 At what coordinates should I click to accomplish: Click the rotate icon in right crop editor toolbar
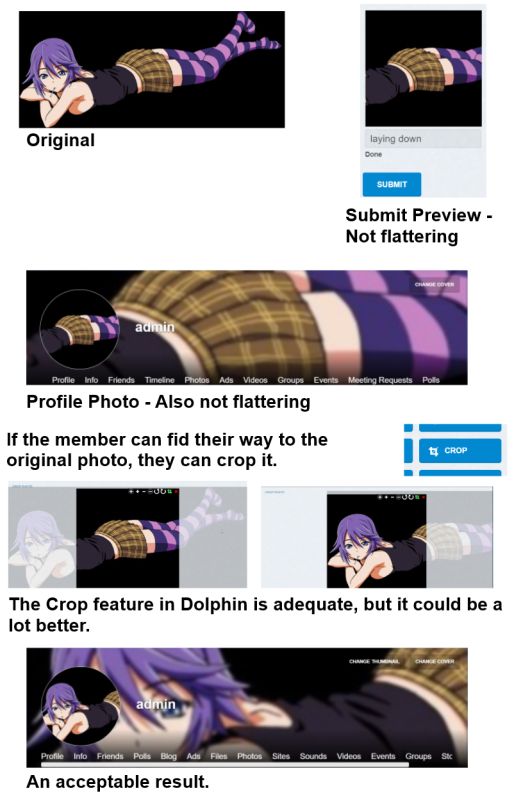coord(405,497)
